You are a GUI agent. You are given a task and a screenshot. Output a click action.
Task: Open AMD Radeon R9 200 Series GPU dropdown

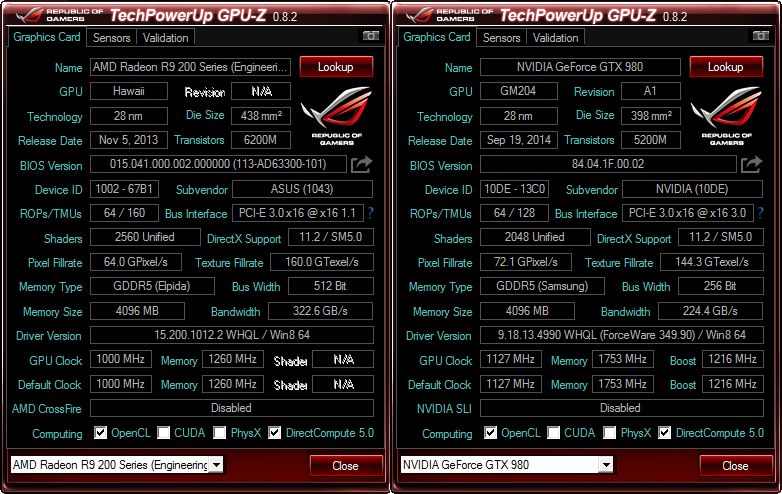click(216, 465)
